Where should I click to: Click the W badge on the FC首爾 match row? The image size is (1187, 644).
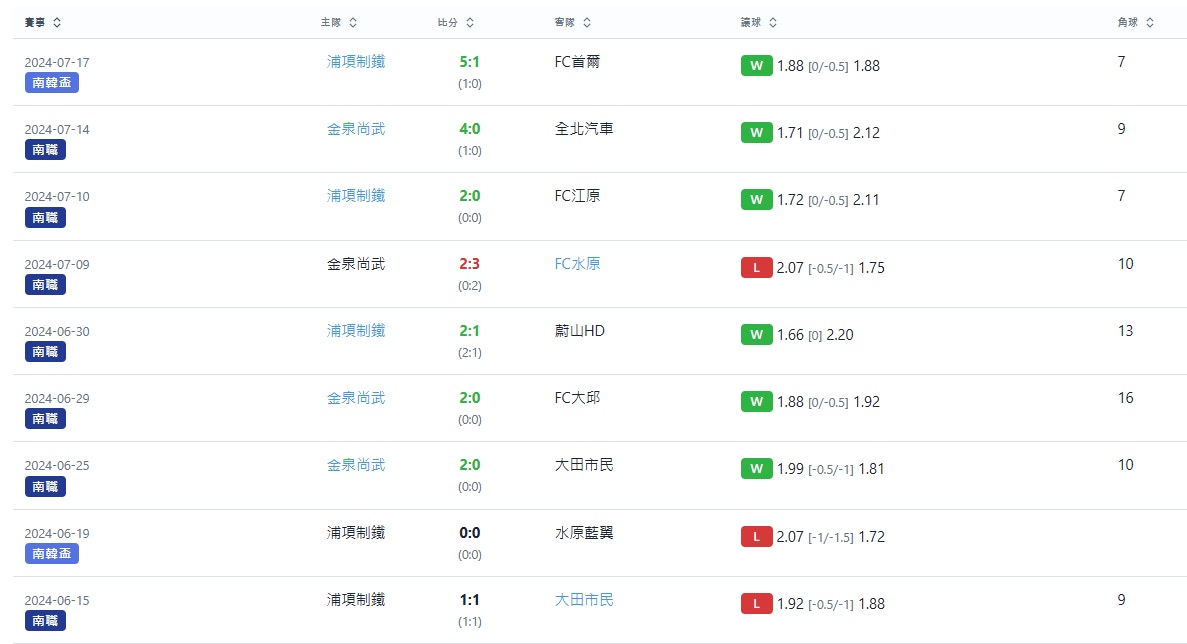(756, 66)
